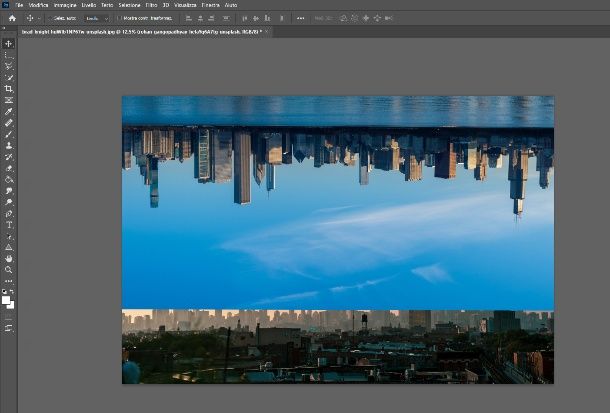Activate the Horizontal Type tool
This screenshot has width=610, height=413.
click(9, 225)
